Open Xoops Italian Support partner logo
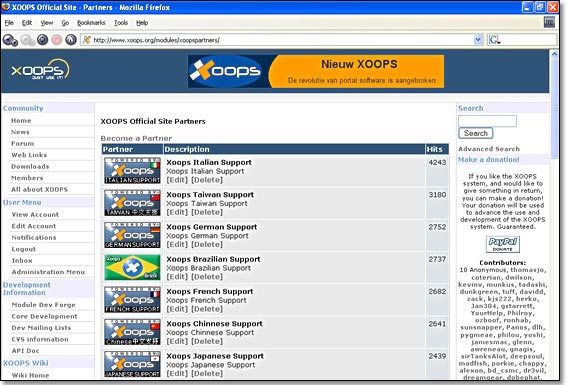The width and height of the screenshot is (570, 385). [132, 171]
